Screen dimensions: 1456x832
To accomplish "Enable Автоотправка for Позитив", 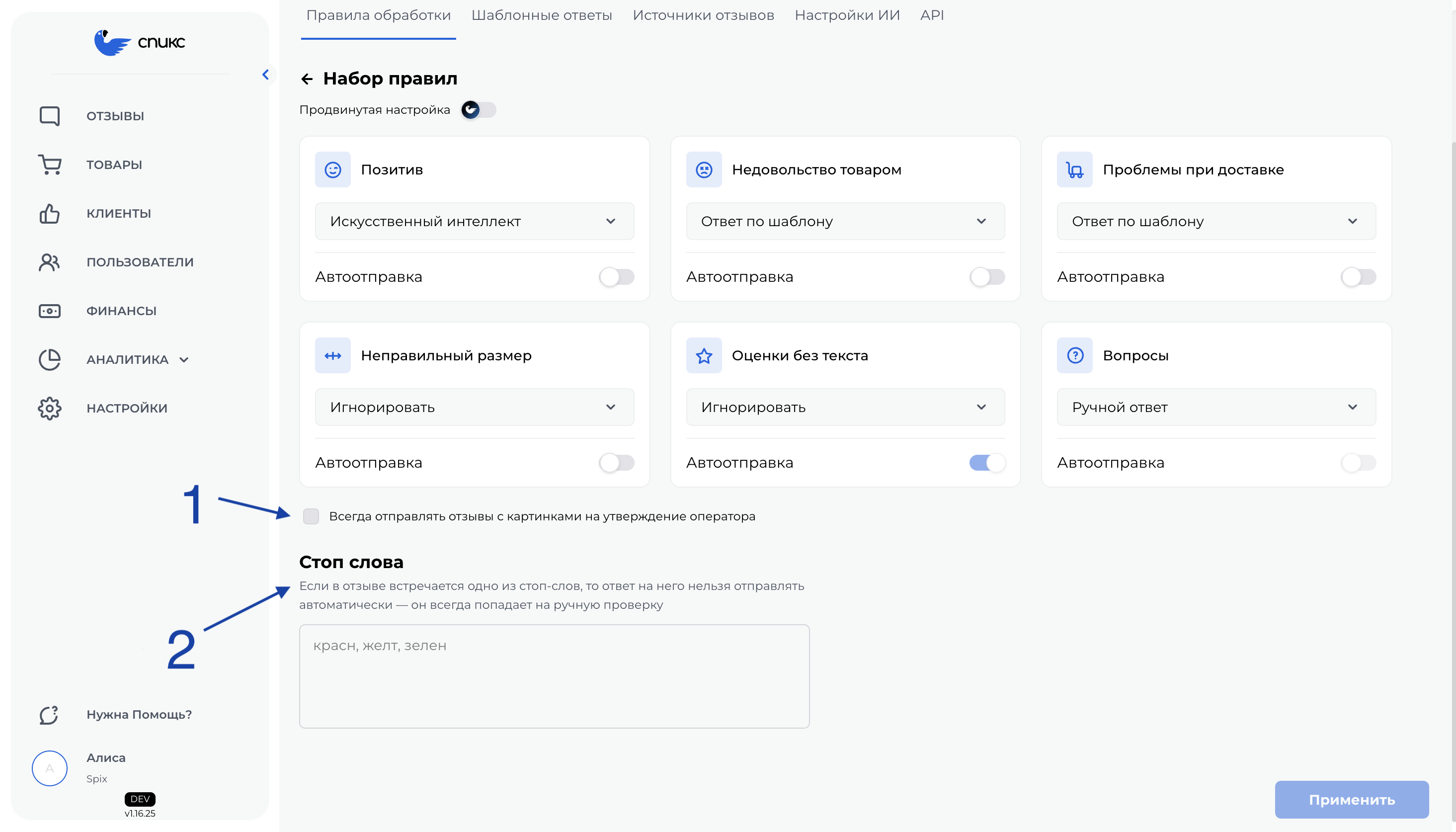I will pyautogui.click(x=616, y=277).
